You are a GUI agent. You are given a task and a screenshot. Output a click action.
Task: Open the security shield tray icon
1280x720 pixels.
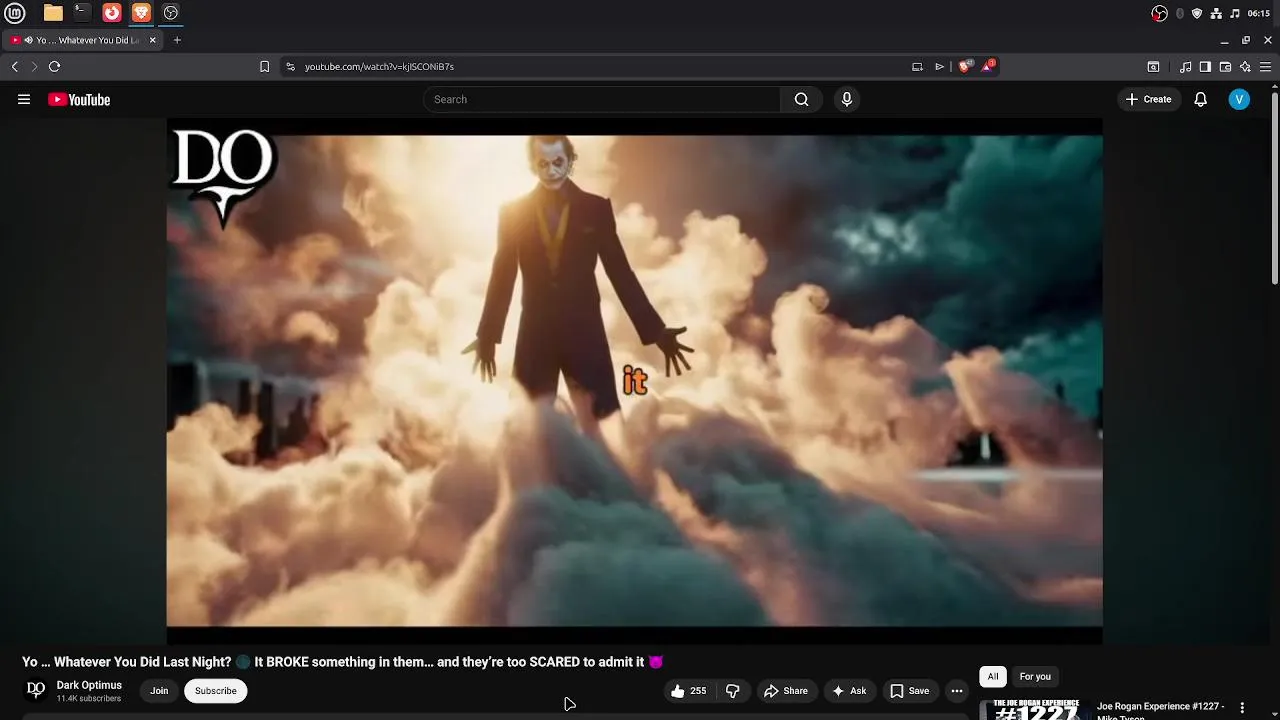(1197, 13)
